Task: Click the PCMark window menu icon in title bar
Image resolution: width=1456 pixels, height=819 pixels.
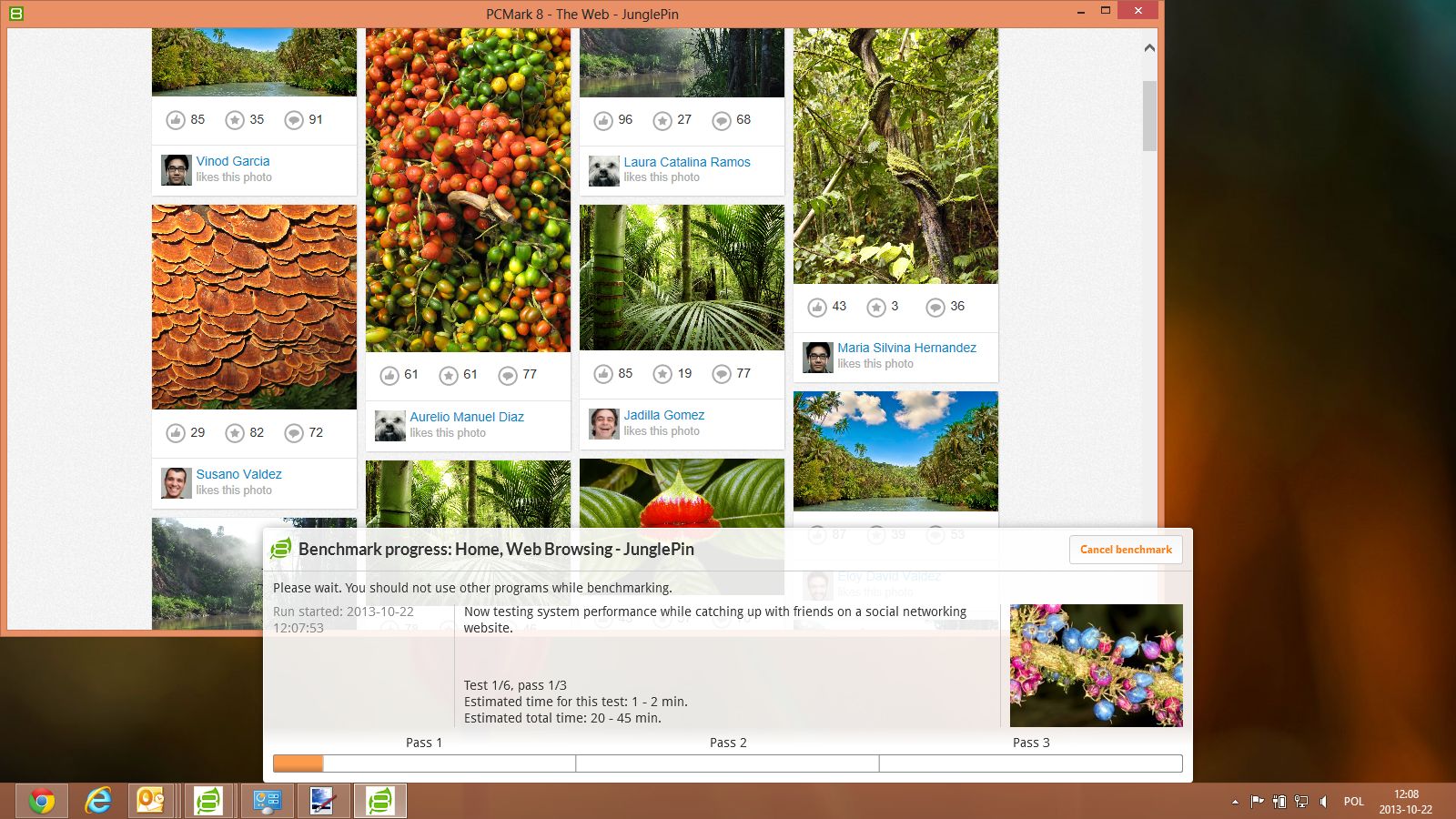Action: click(x=15, y=14)
